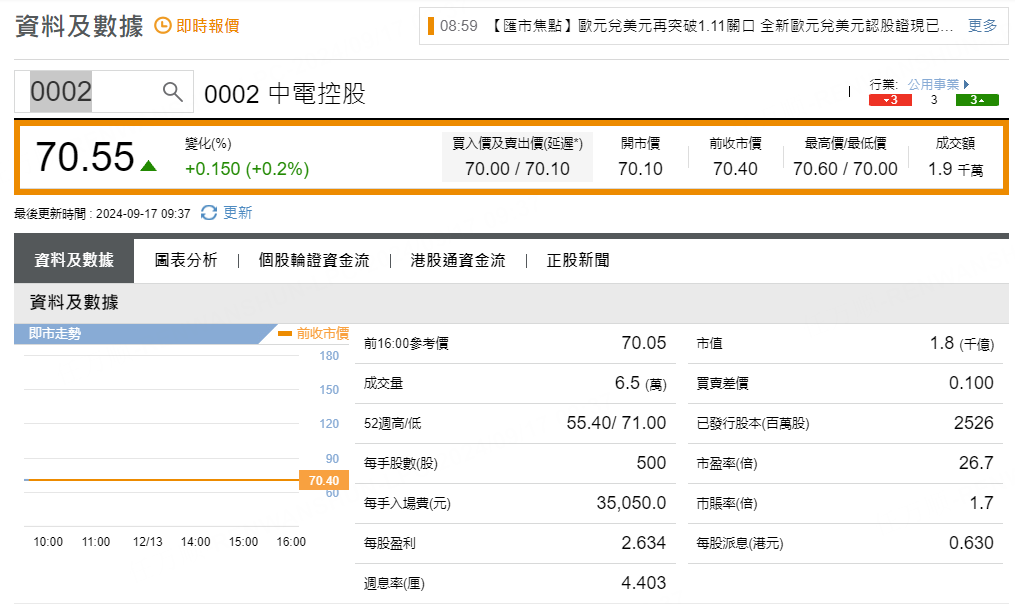Click the news timestamp 08:59
1015x604 pixels.
click(x=458, y=26)
